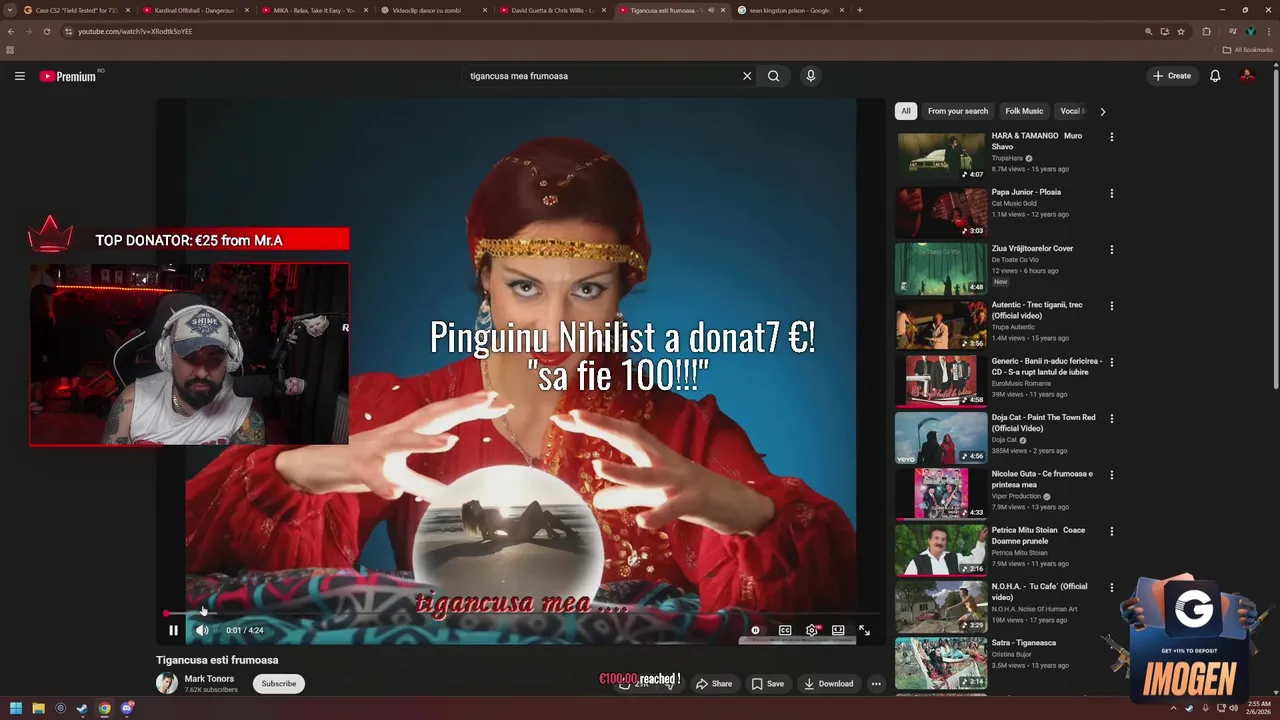Show next filter chips with right chevron
Viewport: 1280px width, 720px height.
1102,111
